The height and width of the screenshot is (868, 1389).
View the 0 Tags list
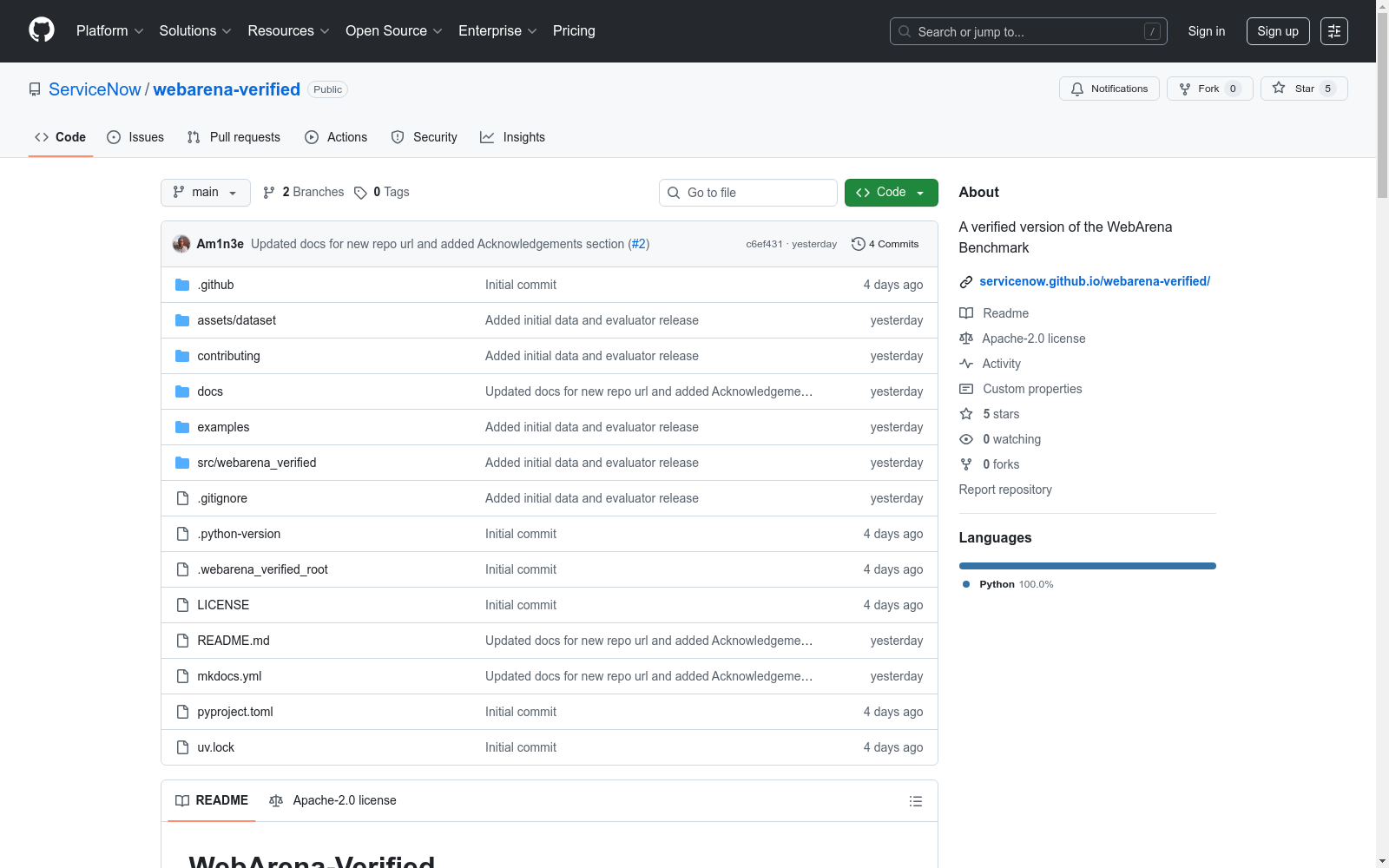pos(382,193)
